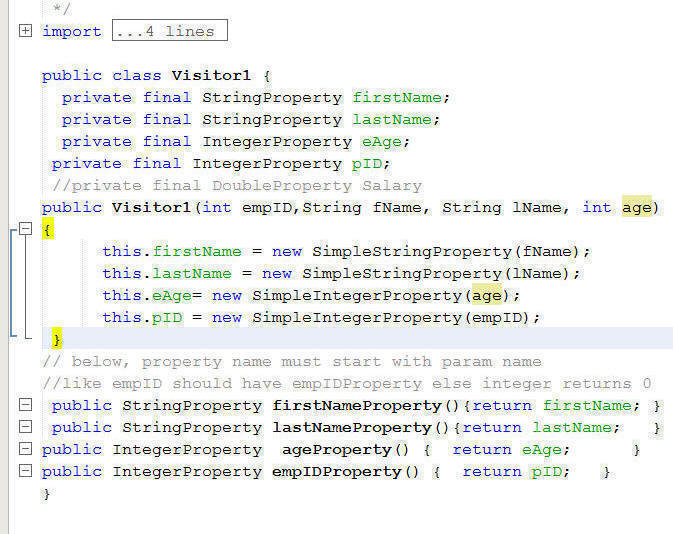
Task: Click the highlighted opening brace of constructor
Action: (x=48, y=229)
